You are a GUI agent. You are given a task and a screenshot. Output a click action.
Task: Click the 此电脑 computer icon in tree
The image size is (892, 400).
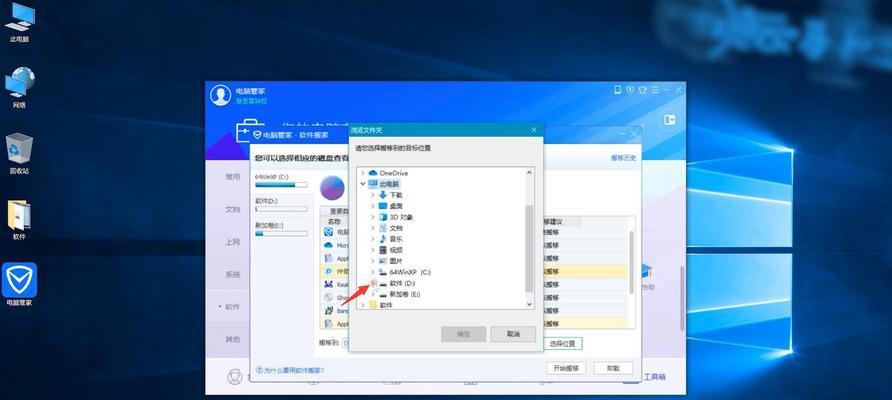[373, 184]
